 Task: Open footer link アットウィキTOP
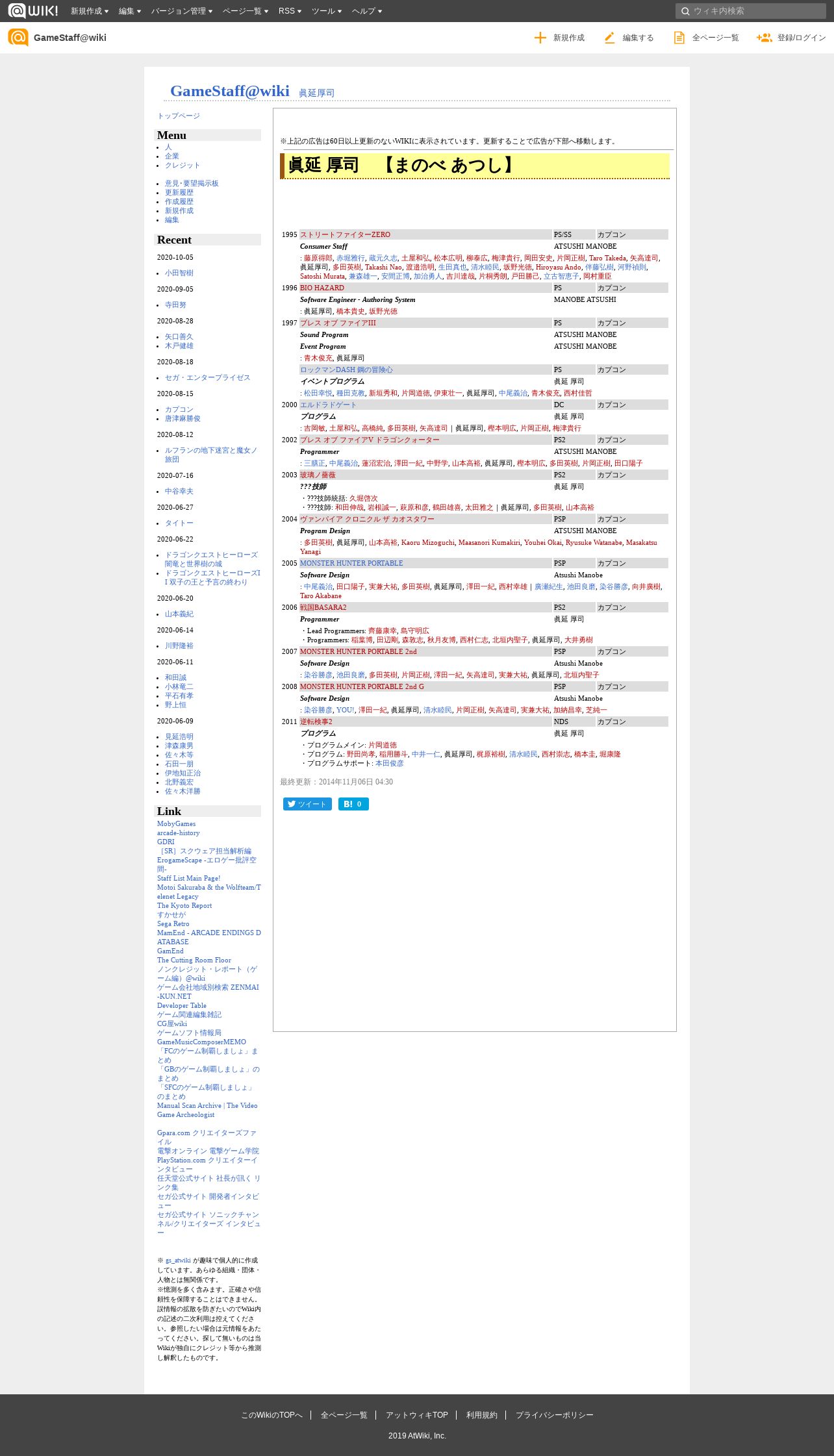(x=416, y=1415)
